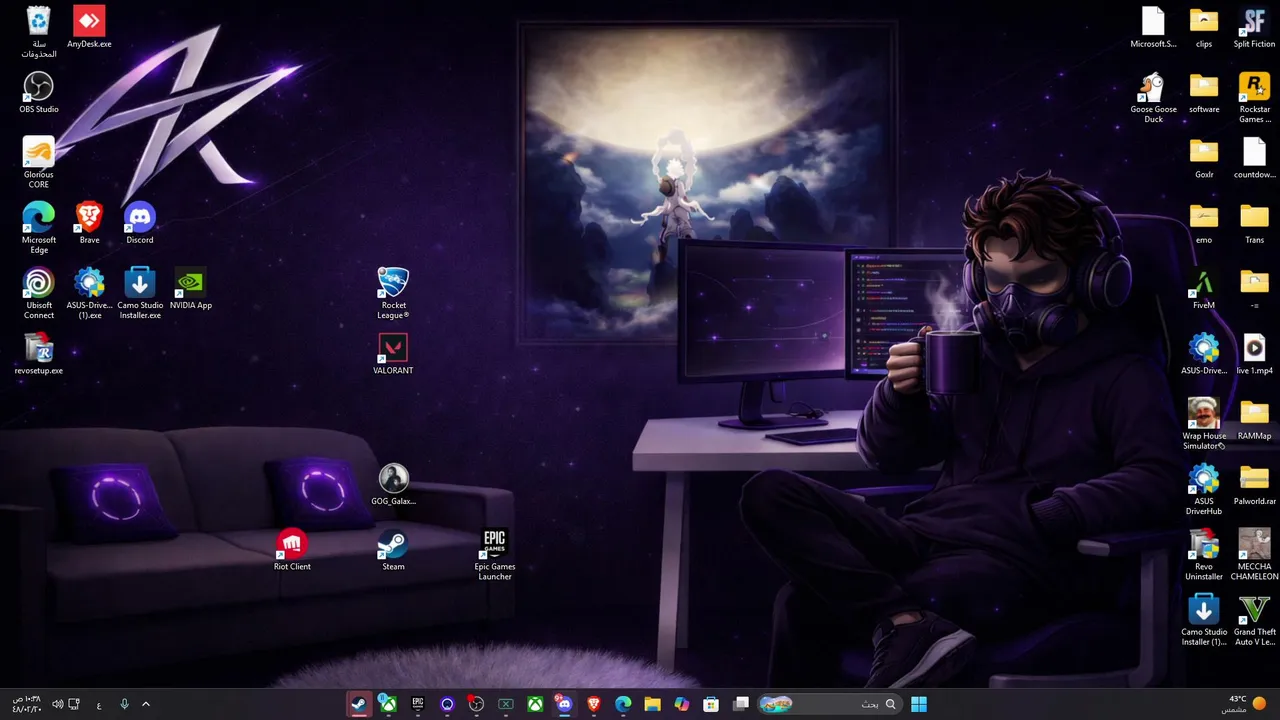This screenshot has width=1280, height=720.
Task: Open Brave browser from the taskbar
Action: (x=594, y=704)
